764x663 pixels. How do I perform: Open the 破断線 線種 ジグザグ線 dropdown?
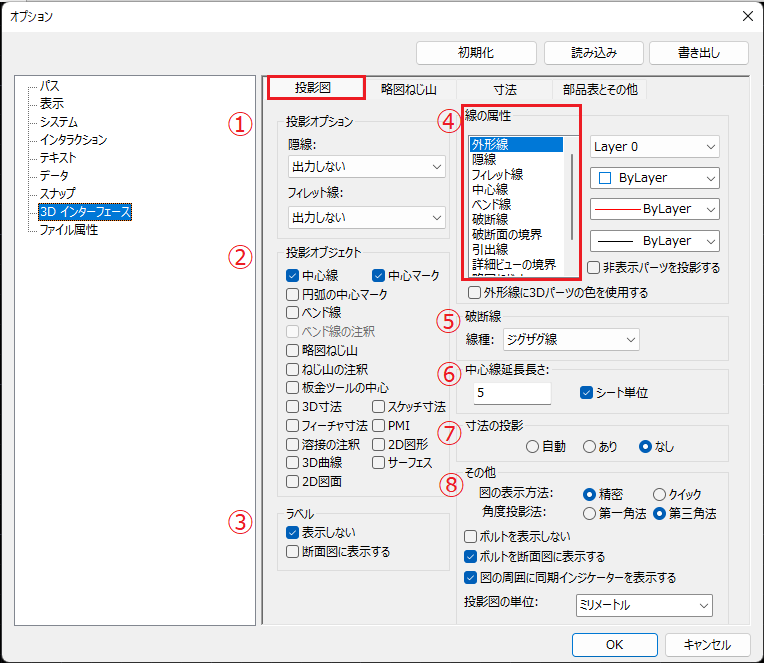(x=571, y=340)
